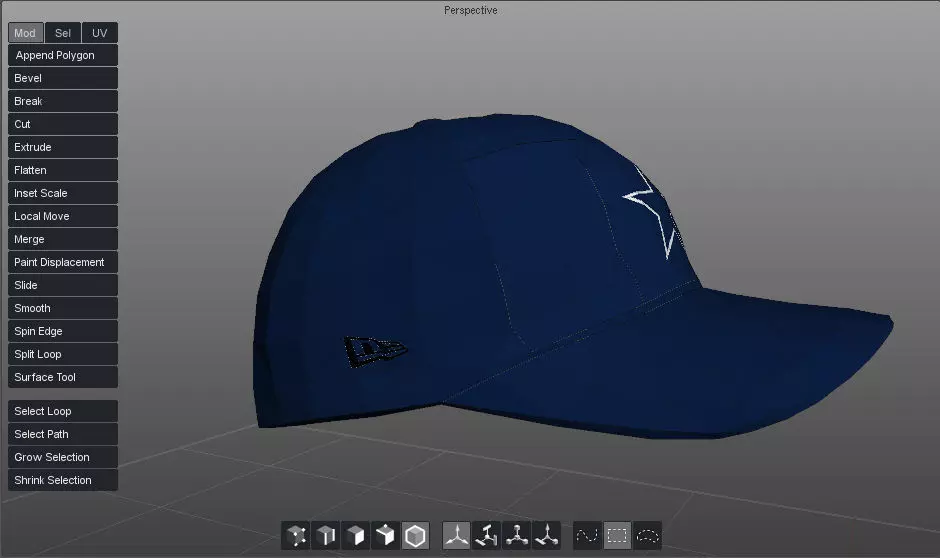Image resolution: width=940 pixels, height=558 pixels.
Task: Apply Smooth to the mesh
Action: coord(63,308)
